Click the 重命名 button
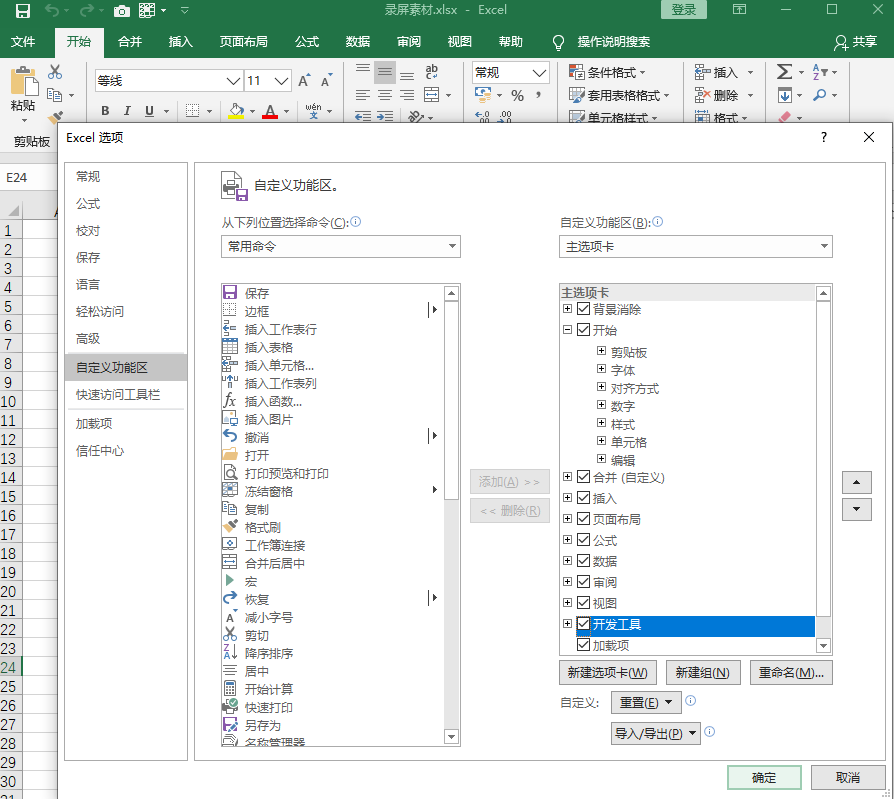Viewport: 894px width, 799px height. (x=791, y=673)
